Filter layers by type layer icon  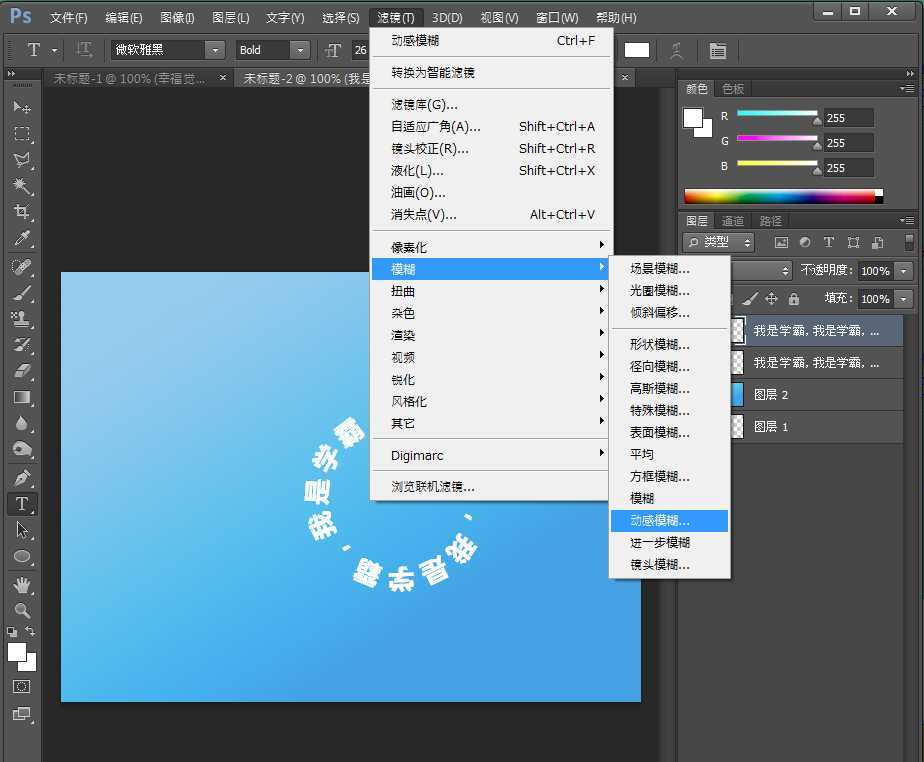[x=829, y=242]
